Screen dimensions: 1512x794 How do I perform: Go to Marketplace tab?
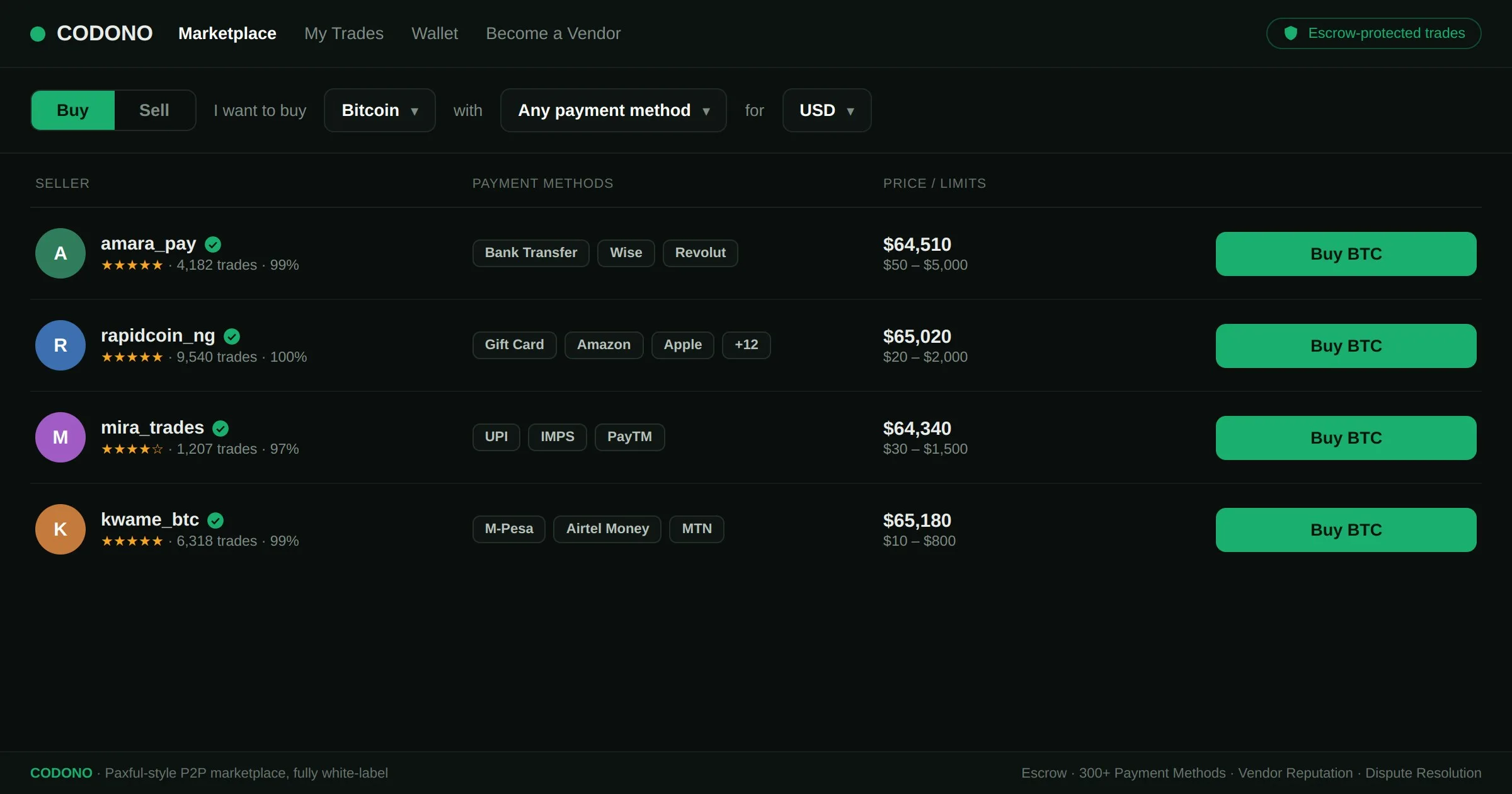(x=227, y=33)
